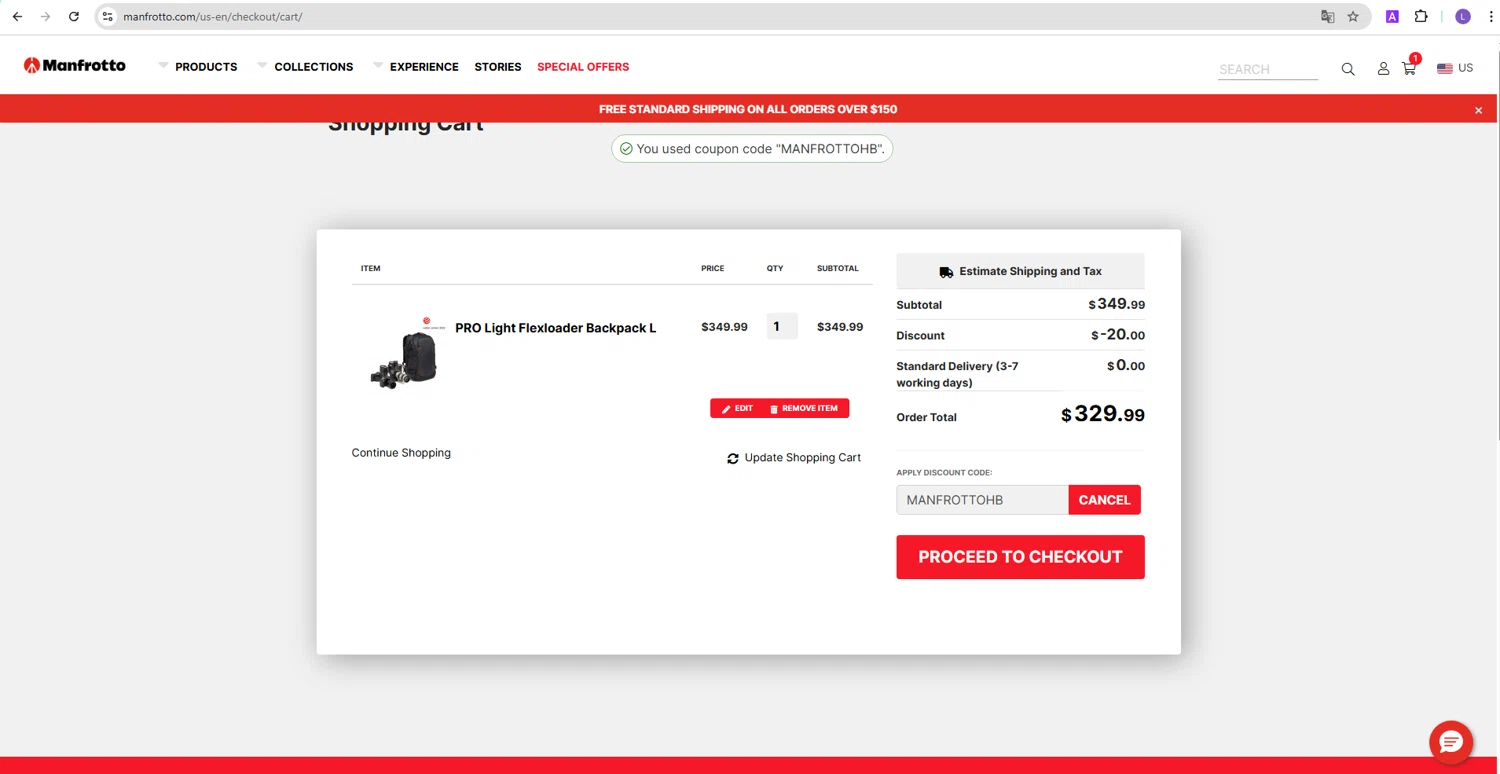The width and height of the screenshot is (1500, 774).
Task: Click the Standard Delivery (3-7 working days) label
Action: click(x=957, y=374)
